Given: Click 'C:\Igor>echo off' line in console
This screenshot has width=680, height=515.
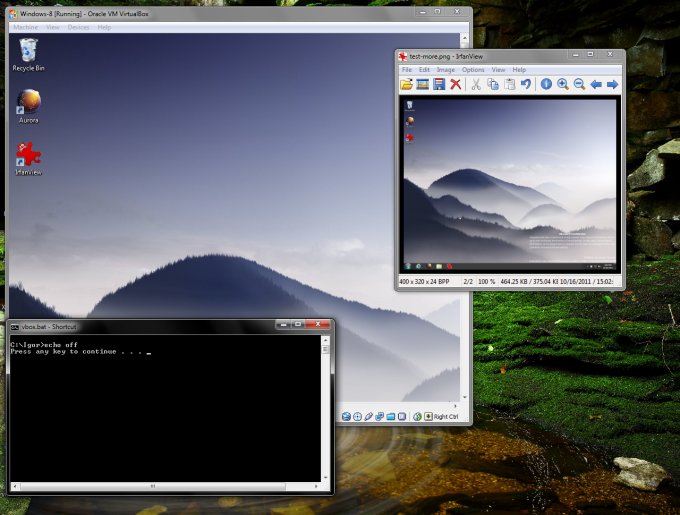Looking at the screenshot, I should point(44,345).
